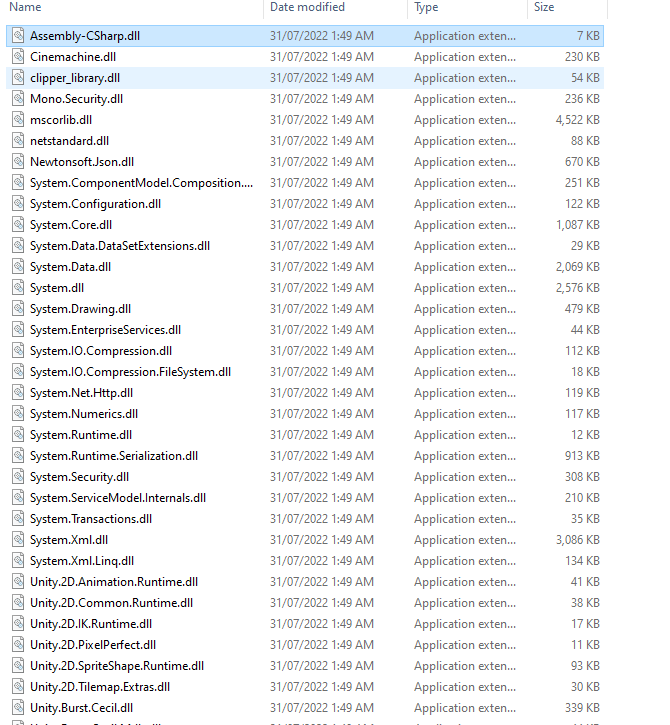Click the System.ServiceModel.Internals.dll file icon
The image size is (670, 725).
[18, 498]
